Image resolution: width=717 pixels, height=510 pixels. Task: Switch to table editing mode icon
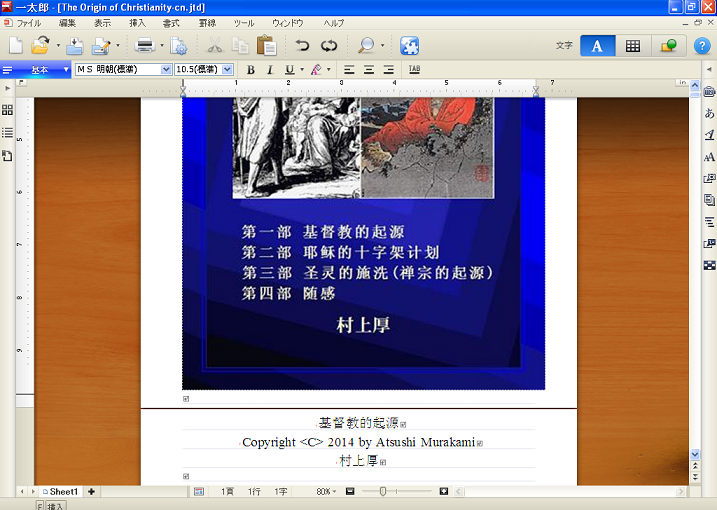coord(633,45)
